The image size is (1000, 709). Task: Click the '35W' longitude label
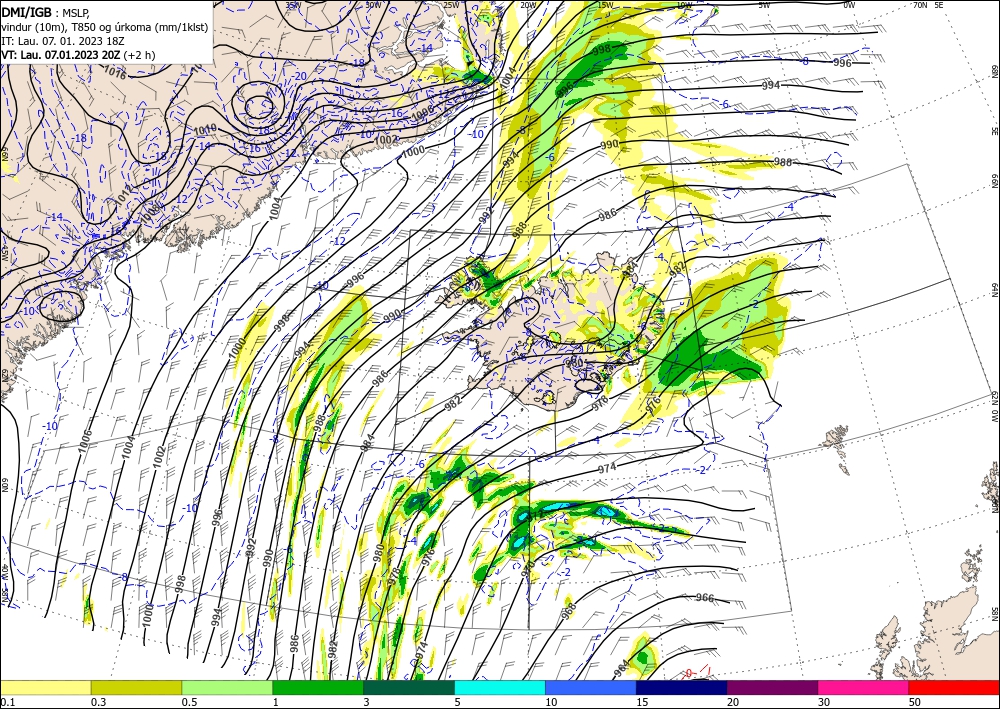[292, 5]
